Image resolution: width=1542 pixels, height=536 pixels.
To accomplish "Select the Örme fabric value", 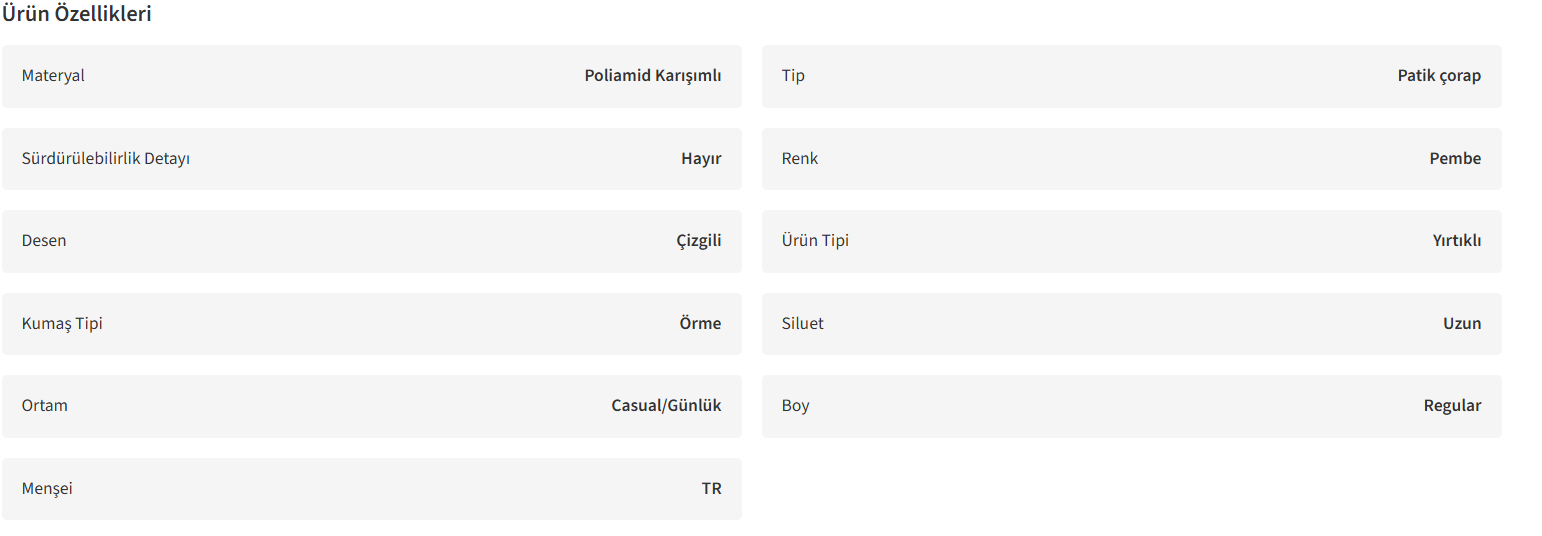I will tap(700, 324).
